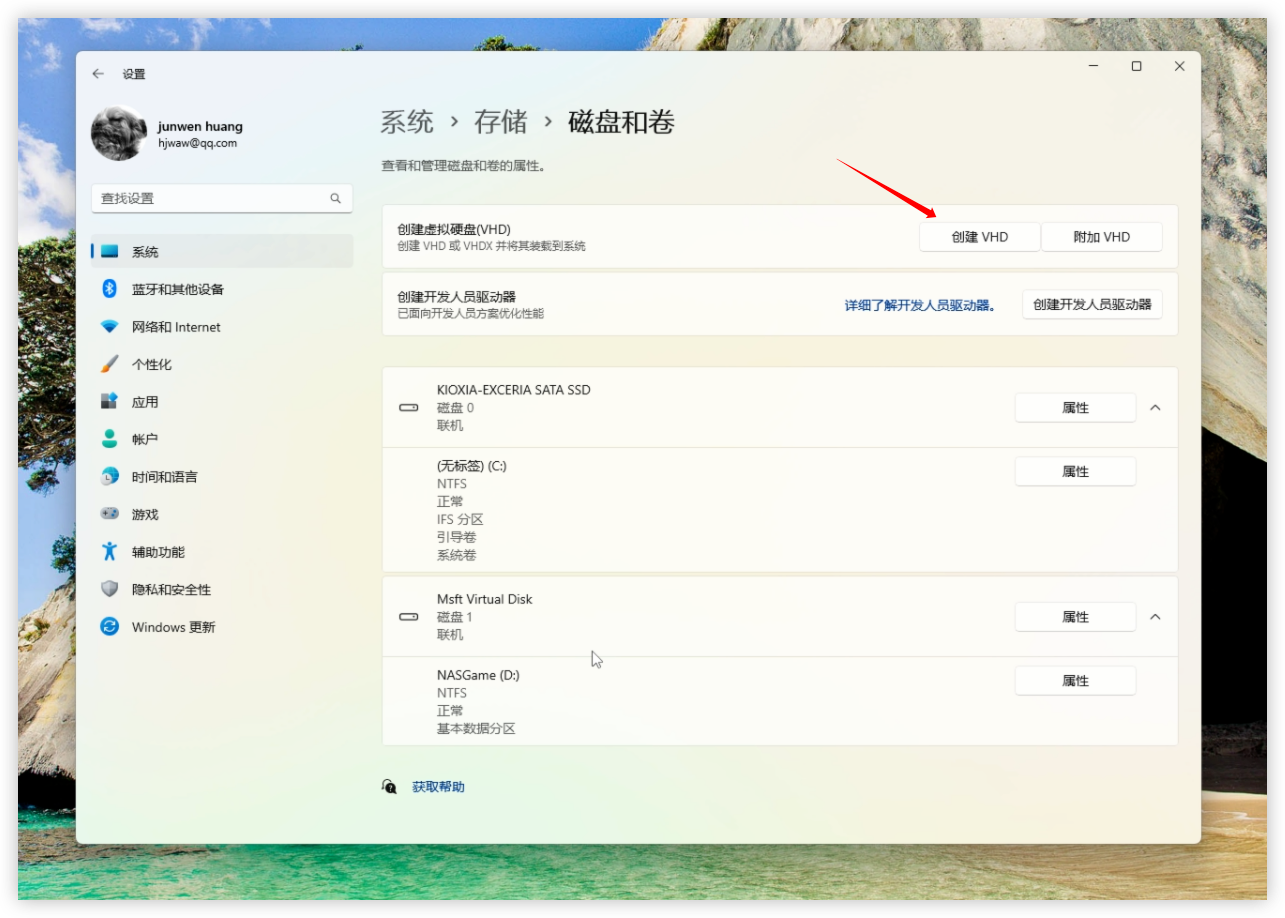The height and width of the screenshot is (918, 1285).
Task: Open 网络和 Internet settings
Action: click(x=176, y=327)
